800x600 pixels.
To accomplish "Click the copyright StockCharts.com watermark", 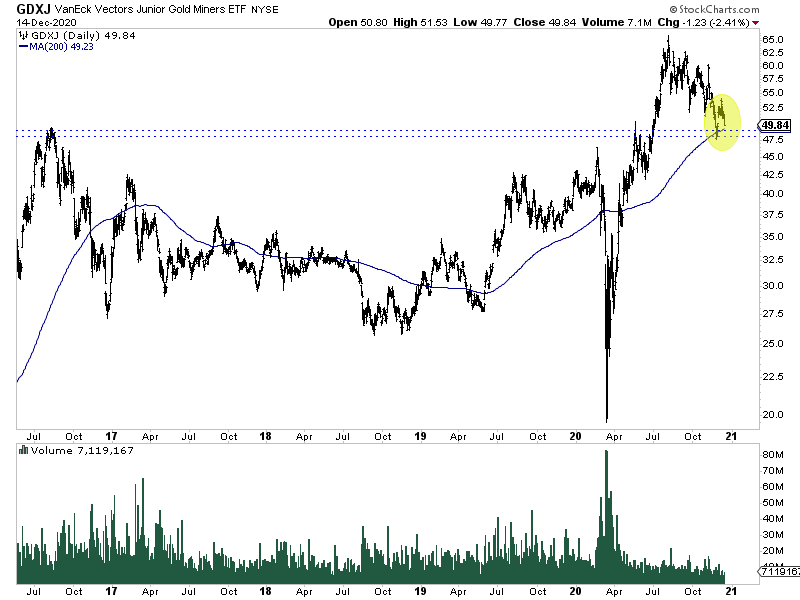I will point(715,9).
